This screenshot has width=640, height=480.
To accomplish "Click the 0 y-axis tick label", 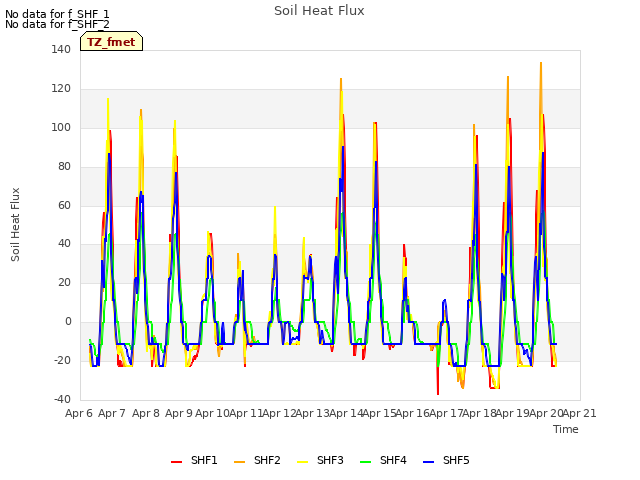I will click(x=68, y=322).
